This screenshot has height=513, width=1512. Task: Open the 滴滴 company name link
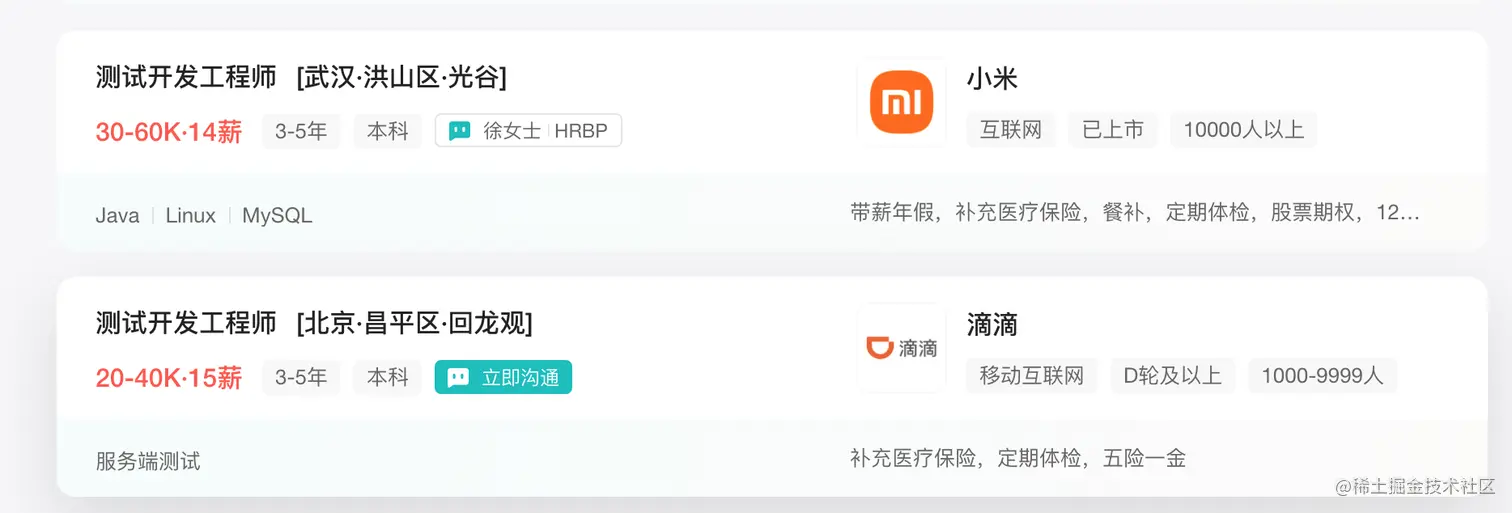(x=992, y=324)
